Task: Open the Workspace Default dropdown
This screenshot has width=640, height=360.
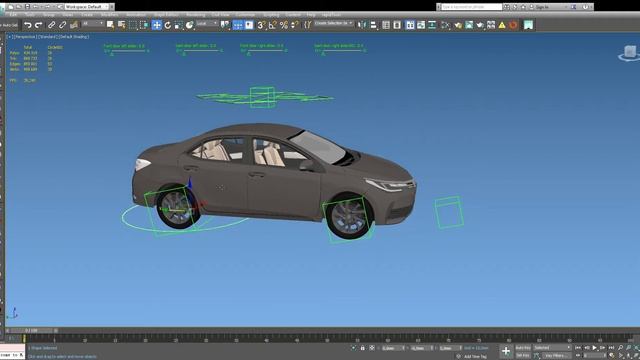Action: pyautogui.click(x=87, y=7)
